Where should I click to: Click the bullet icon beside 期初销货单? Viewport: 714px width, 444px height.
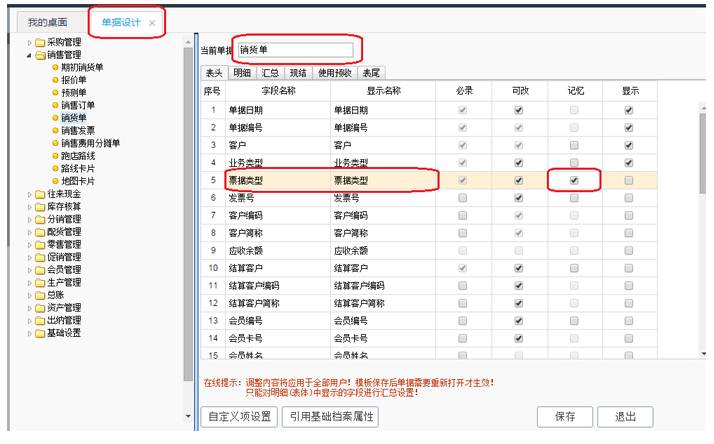point(55,67)
